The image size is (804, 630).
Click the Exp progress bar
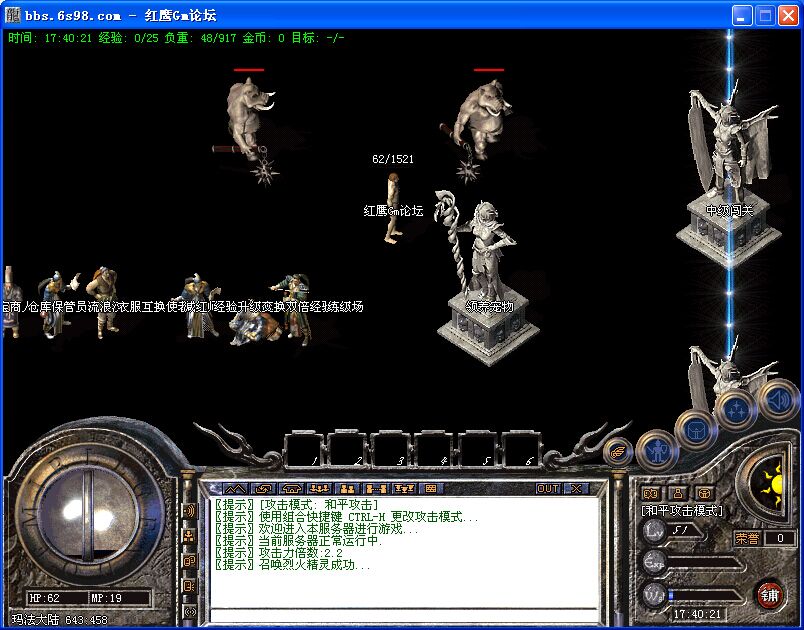(x=705, y=562)
